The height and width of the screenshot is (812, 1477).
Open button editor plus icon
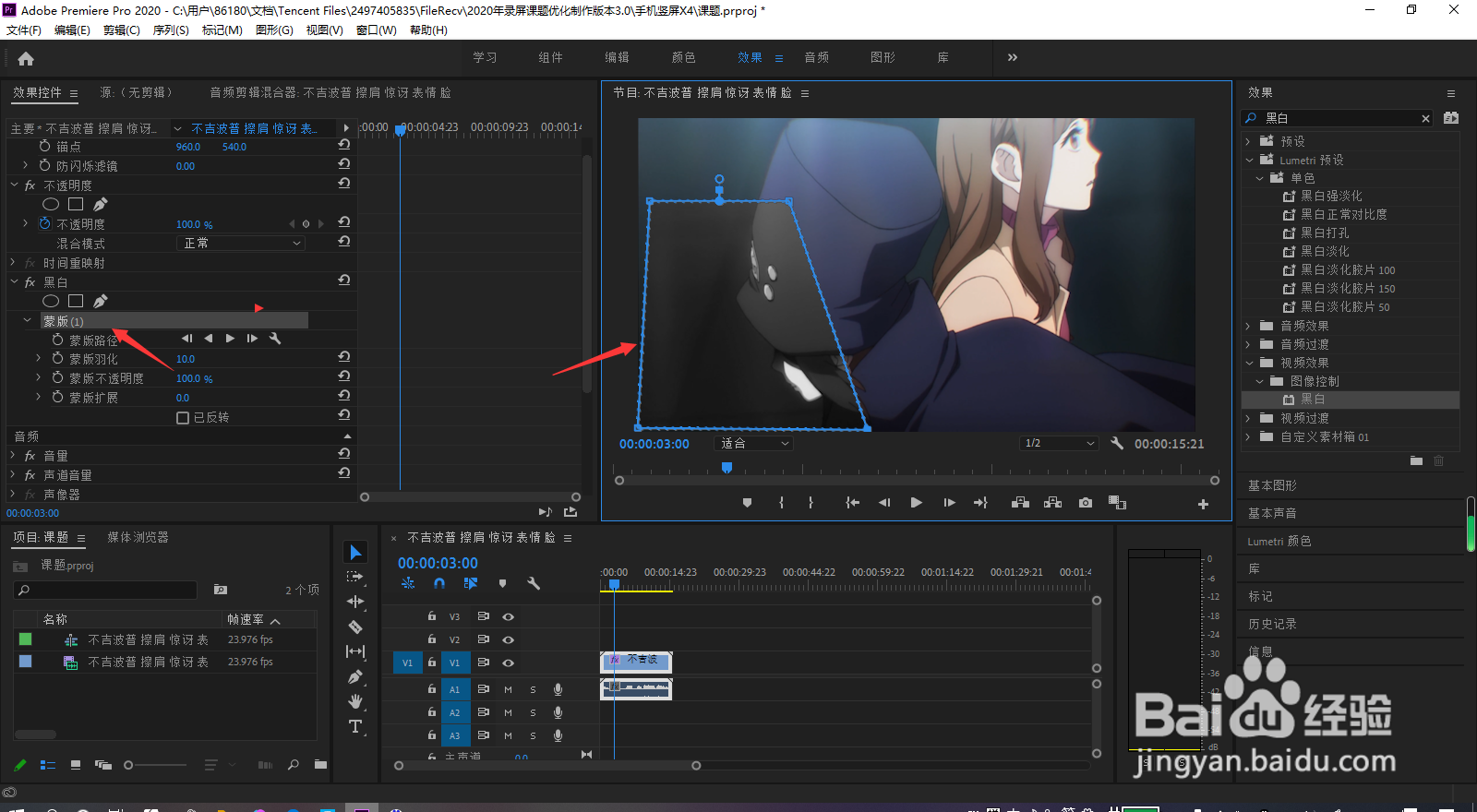1203,504
